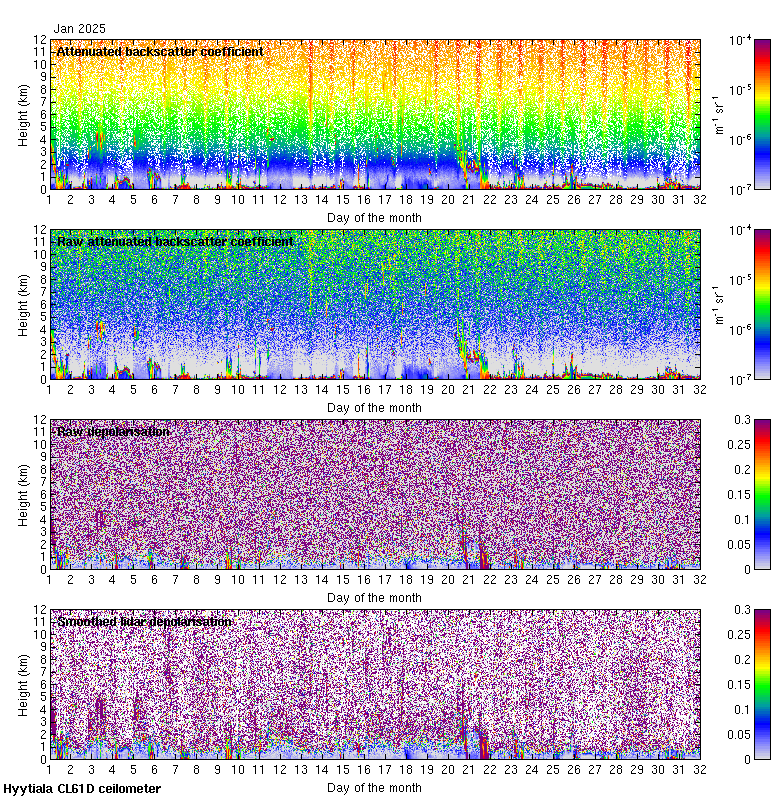780x800 pixels.
Task: Click the 9 km height tick of Raw attenuated backscatter plot
Action: tap(43, 267)
